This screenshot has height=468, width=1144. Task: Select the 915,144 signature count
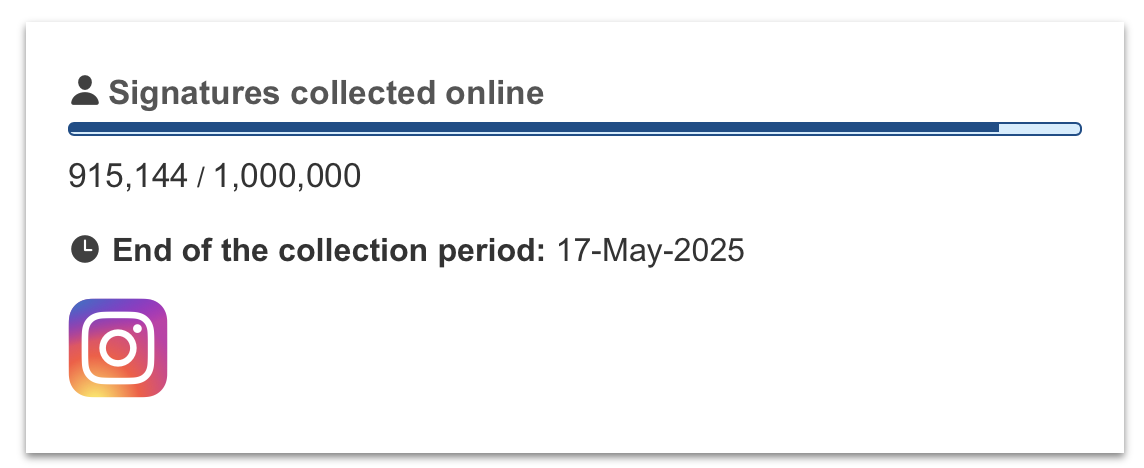coord(128,176)
